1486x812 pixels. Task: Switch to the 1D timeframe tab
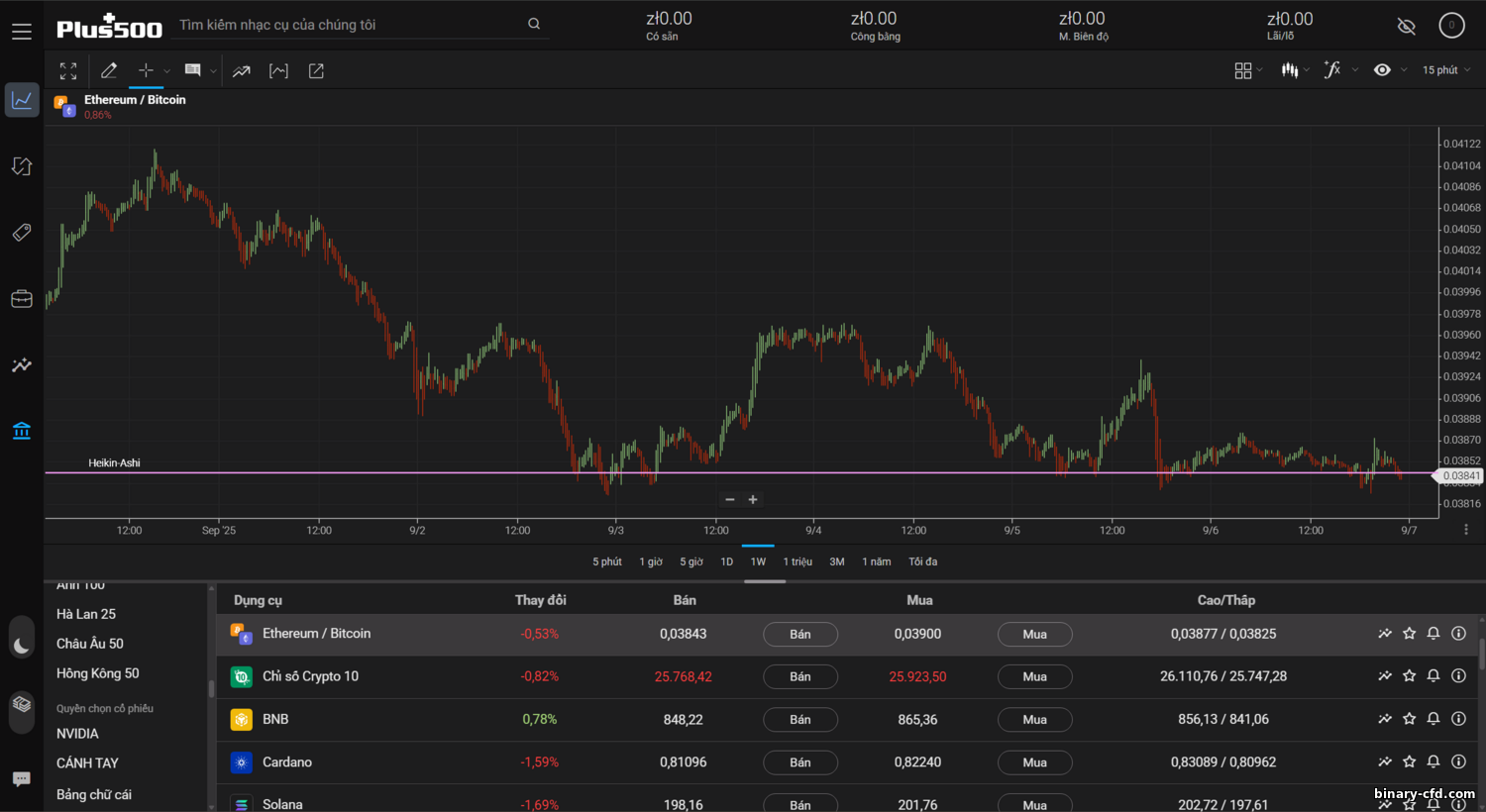point(726,560)
